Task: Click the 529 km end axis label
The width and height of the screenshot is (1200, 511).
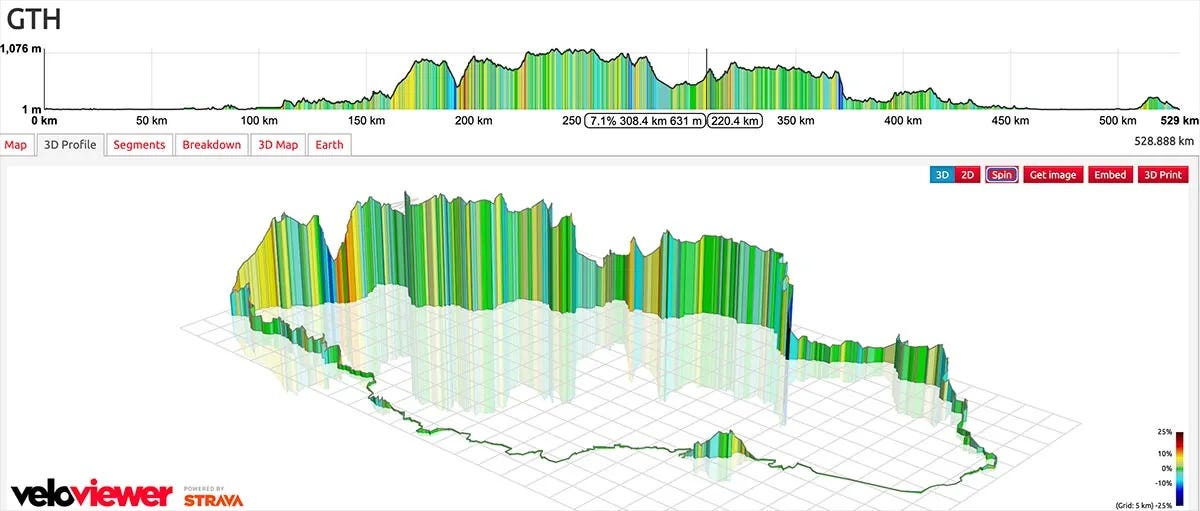Action: (1180, 120)
